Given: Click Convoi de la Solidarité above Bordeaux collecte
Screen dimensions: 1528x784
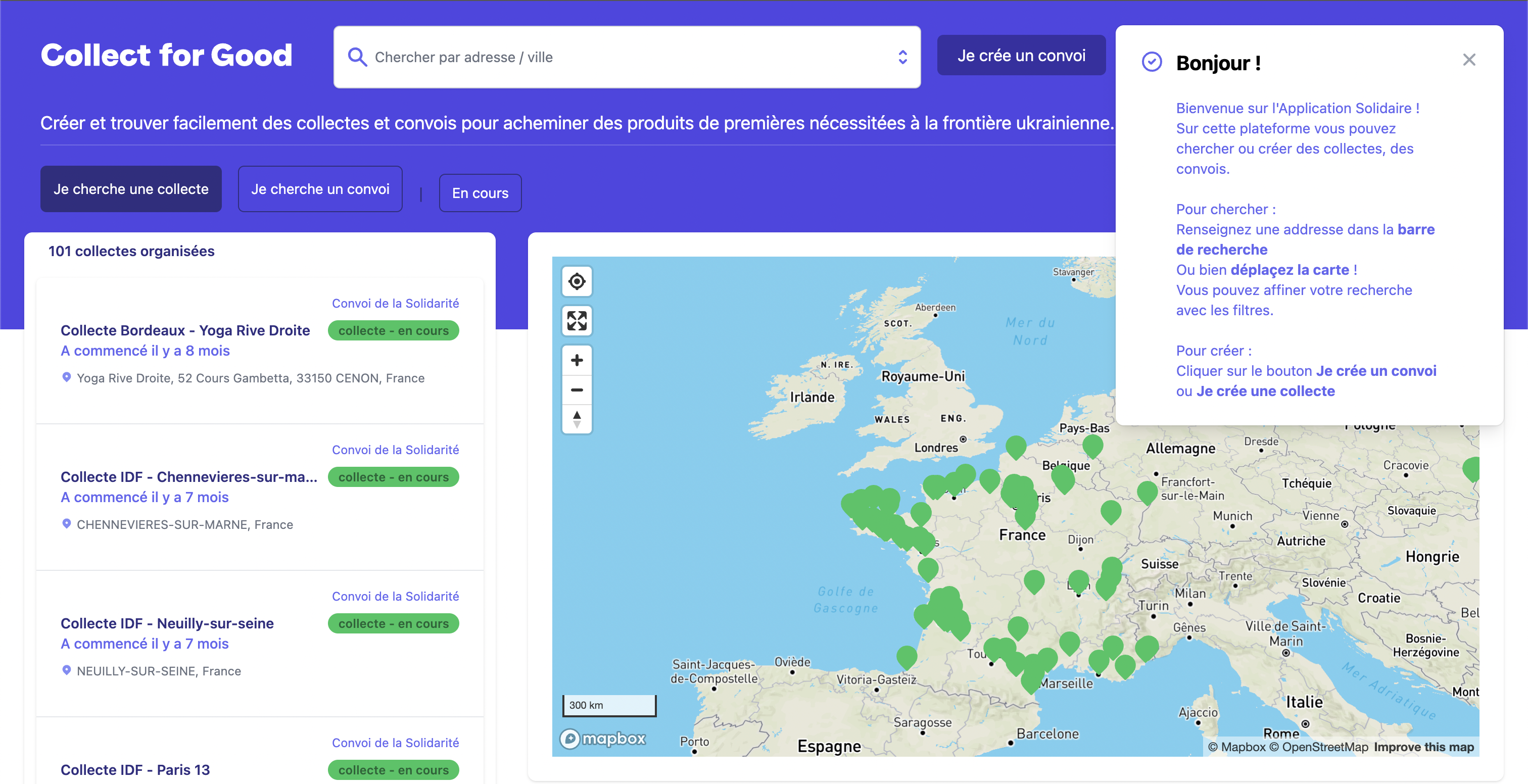Looking at the screenshot, I should click(x=395, y=303).
